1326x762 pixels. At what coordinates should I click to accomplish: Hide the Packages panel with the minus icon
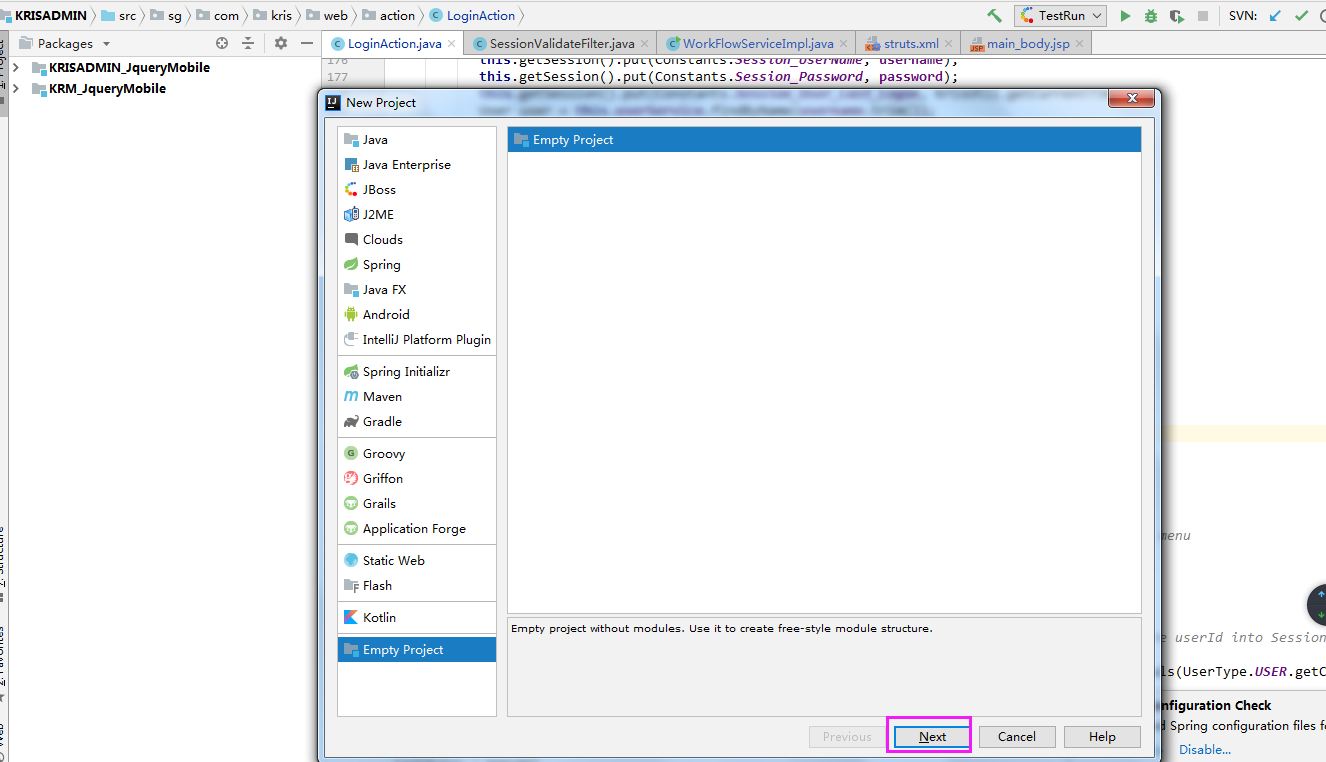[306, 43]
